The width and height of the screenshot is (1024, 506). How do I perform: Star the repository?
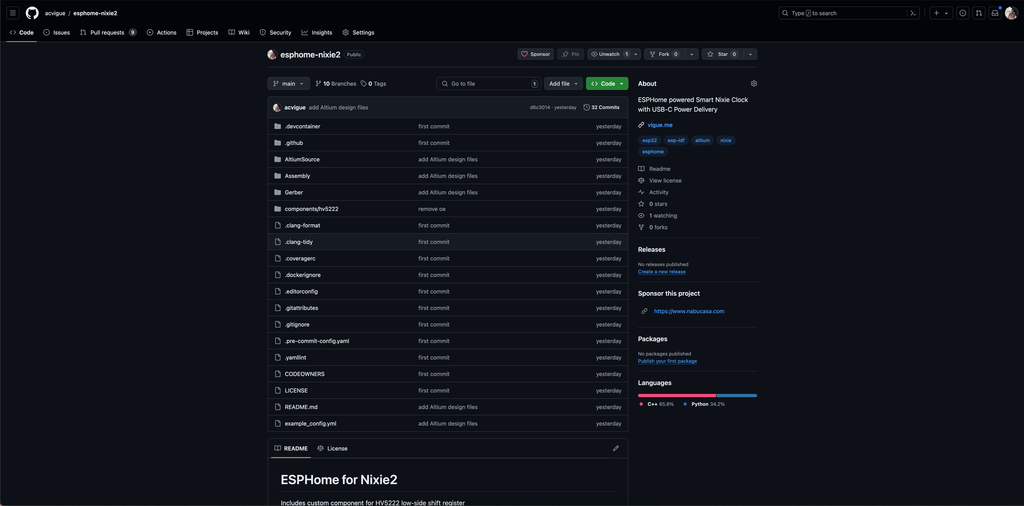722,54
